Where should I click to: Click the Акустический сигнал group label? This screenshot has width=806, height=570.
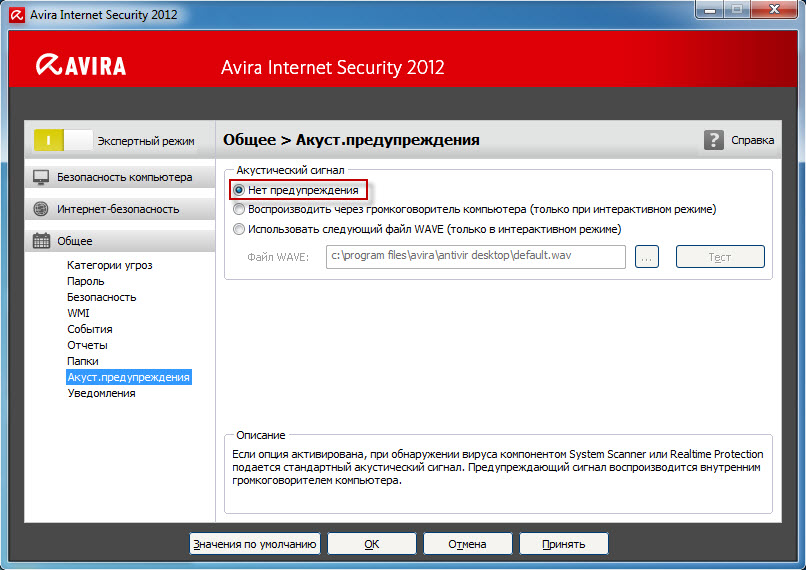click(x=290, y=170)
